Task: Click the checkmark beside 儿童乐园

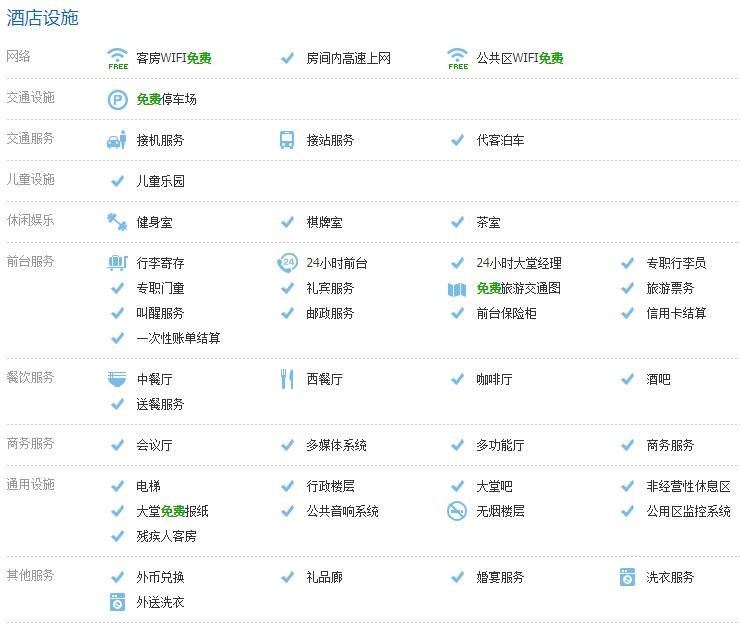Action: [x=117, y=181]
